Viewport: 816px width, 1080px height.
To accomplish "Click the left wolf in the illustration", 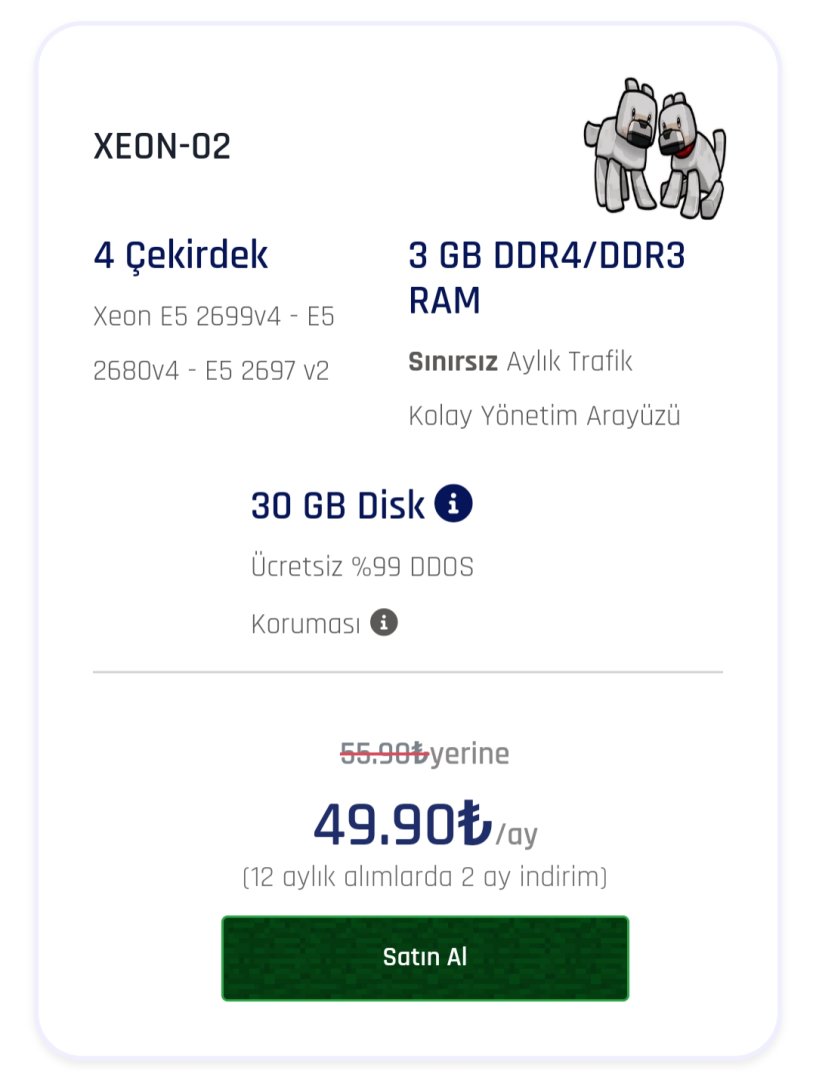I will pos(622,147).
